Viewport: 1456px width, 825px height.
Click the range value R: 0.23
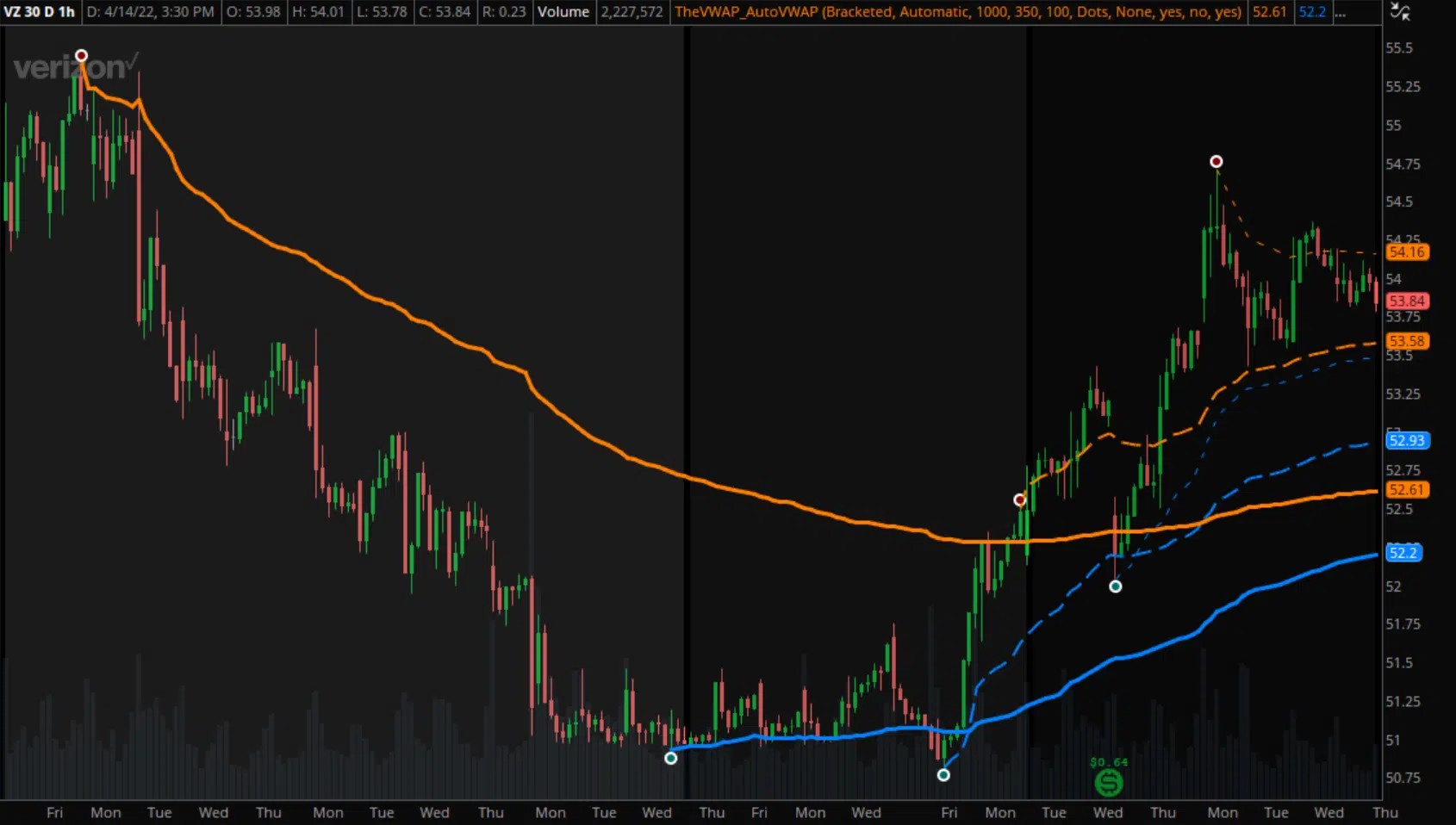point(504,12)
